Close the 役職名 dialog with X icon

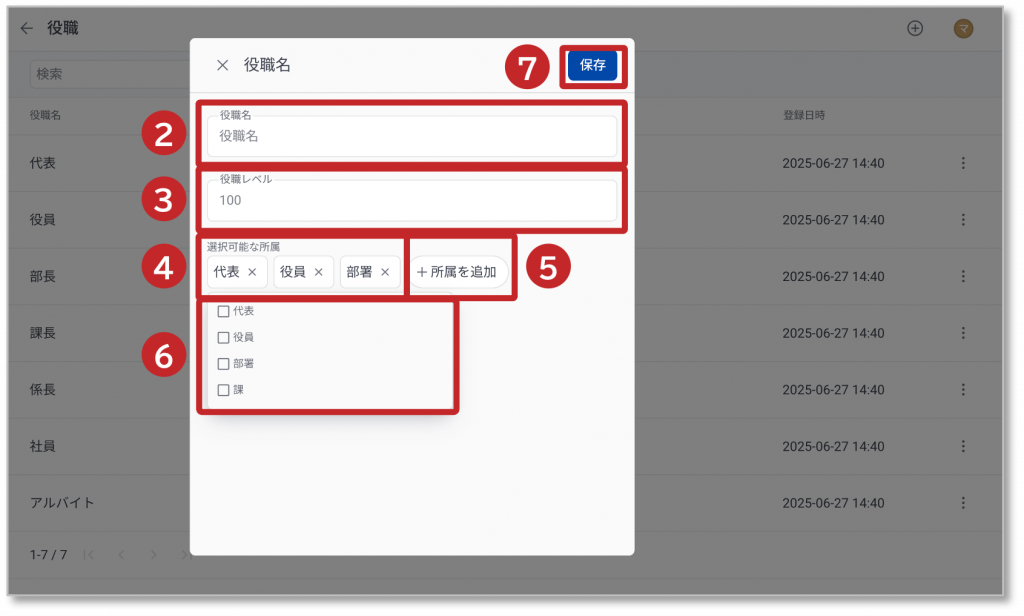(x=222, y=65)
